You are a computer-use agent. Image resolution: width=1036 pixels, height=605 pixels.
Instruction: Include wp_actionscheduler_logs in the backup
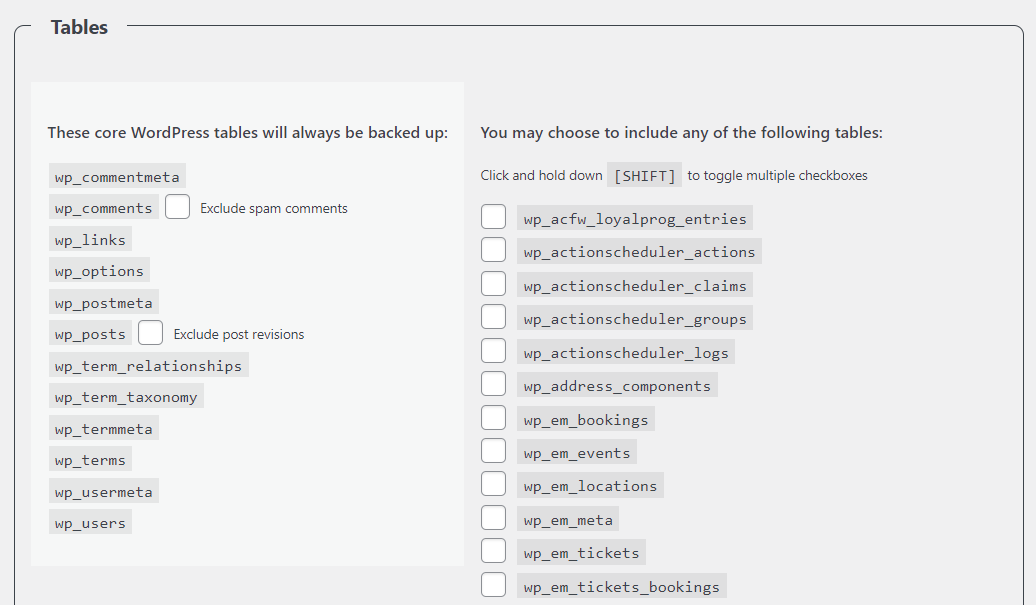point(494,350)
